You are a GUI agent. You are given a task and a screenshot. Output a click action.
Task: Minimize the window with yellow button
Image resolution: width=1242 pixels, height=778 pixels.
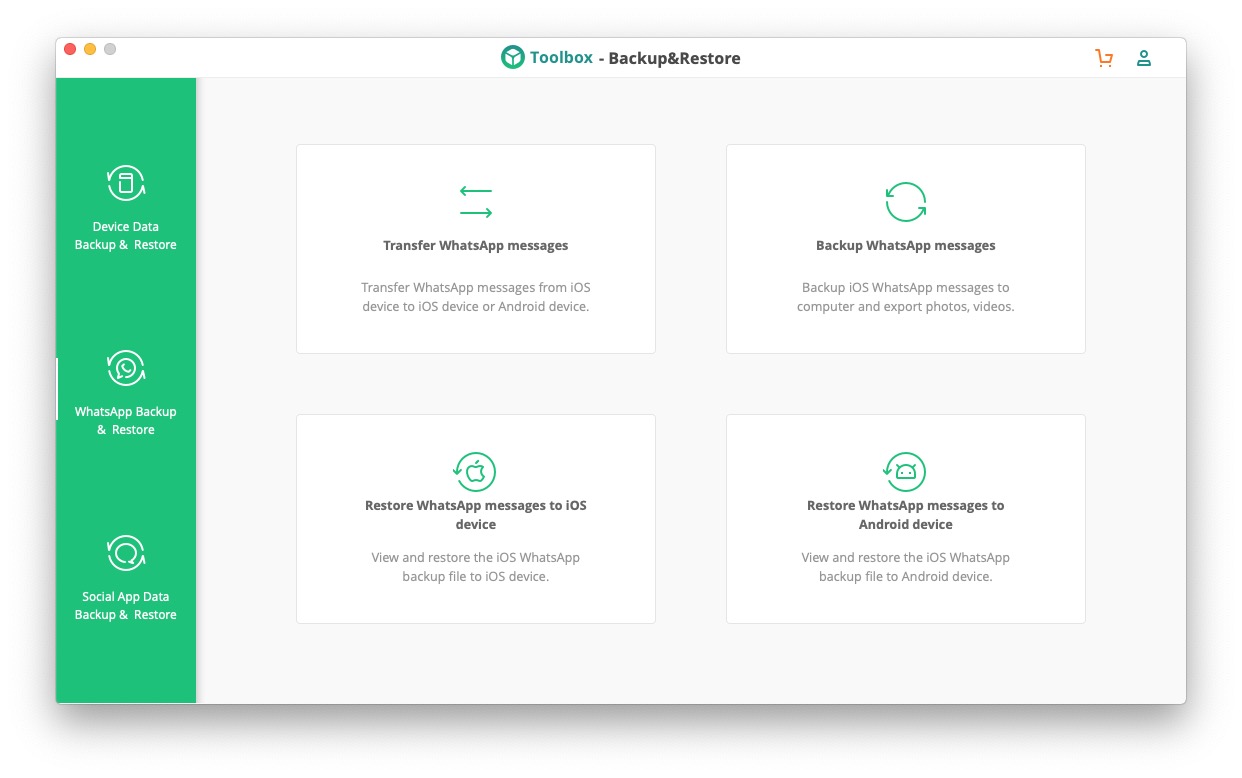90,49
